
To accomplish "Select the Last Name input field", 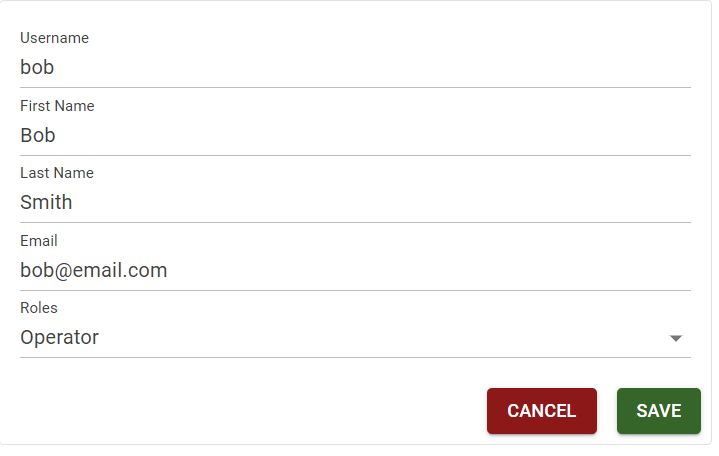I will pyautogui.click(x=355, y=202).
